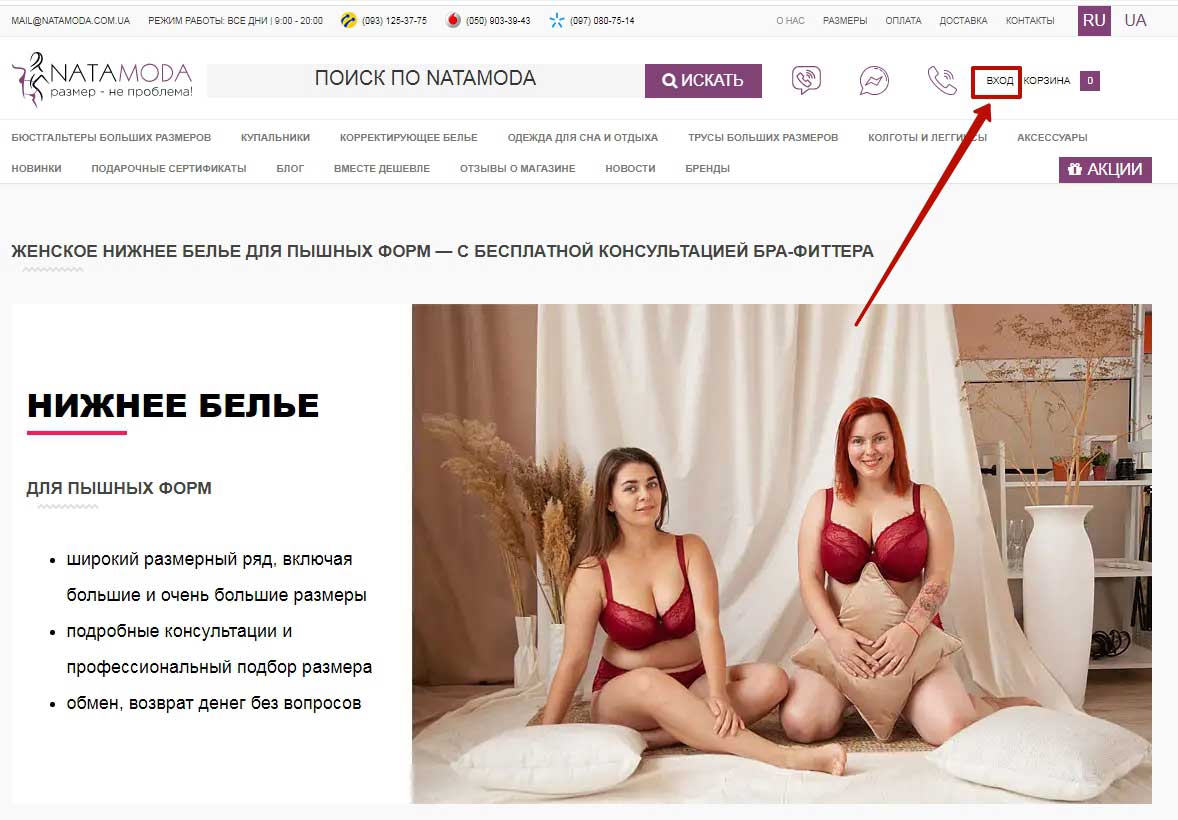Switch the site language to UA
This screenshot has width=1178, height=820.
pyautogui.click(x=1135, y=20)
